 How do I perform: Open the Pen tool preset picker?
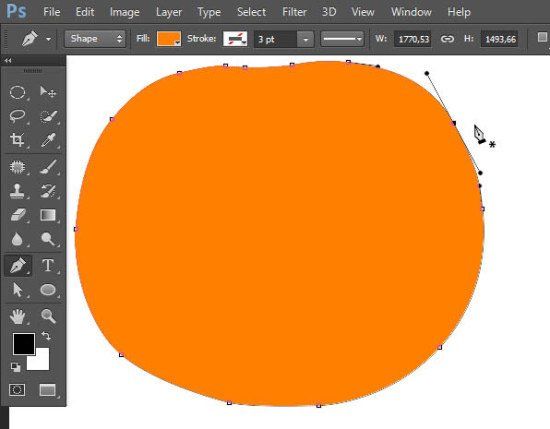click(49, 39)
